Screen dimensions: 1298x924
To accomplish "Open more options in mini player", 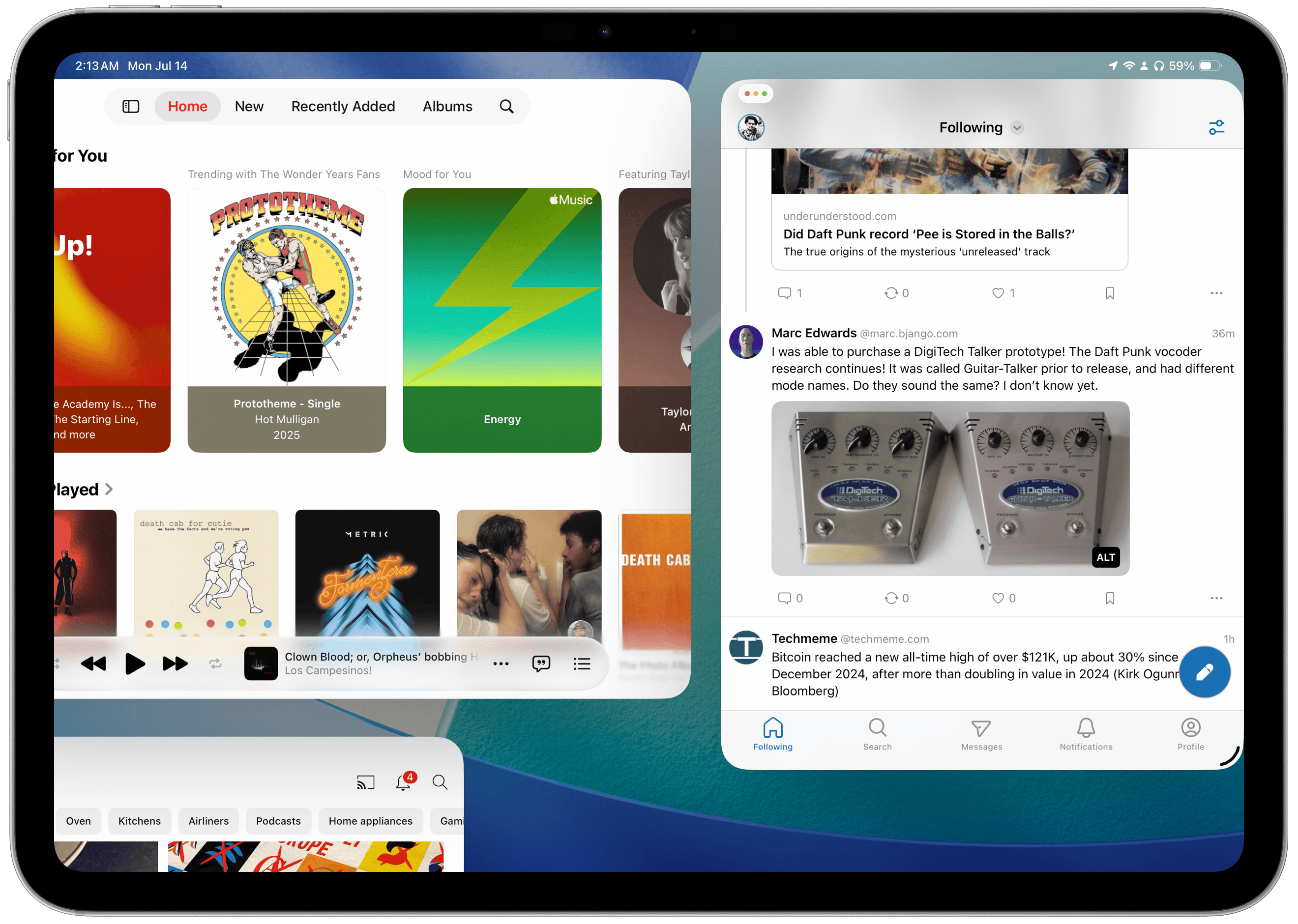I will pyautogui.click(x=501, y=664).
